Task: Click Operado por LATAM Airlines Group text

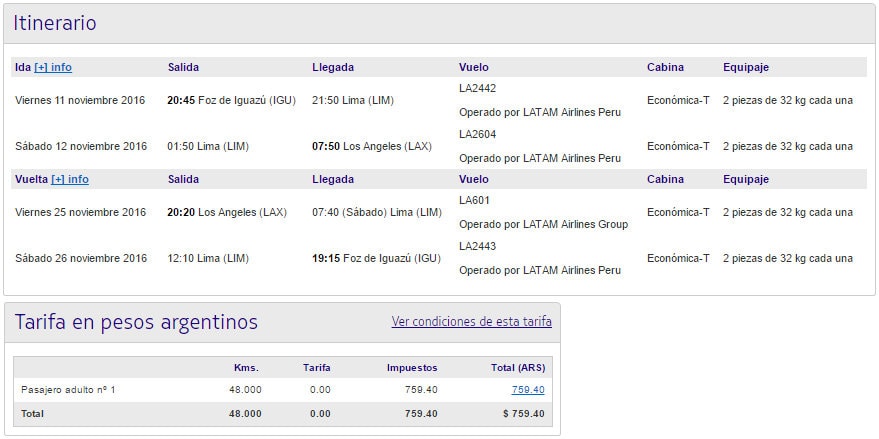Action: (x=544, y=224)
